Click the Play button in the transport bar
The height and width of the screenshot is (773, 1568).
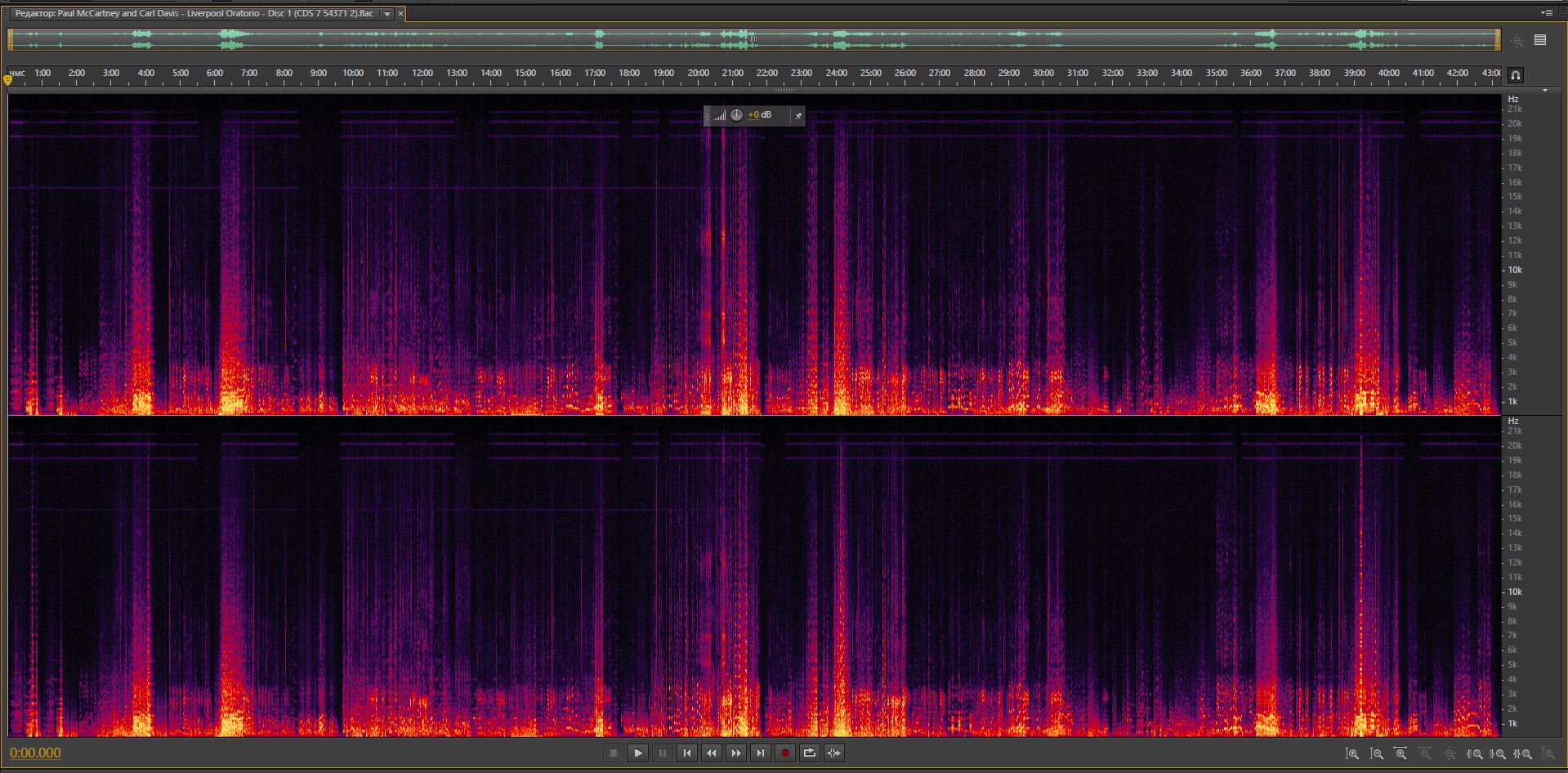point(638,753)
